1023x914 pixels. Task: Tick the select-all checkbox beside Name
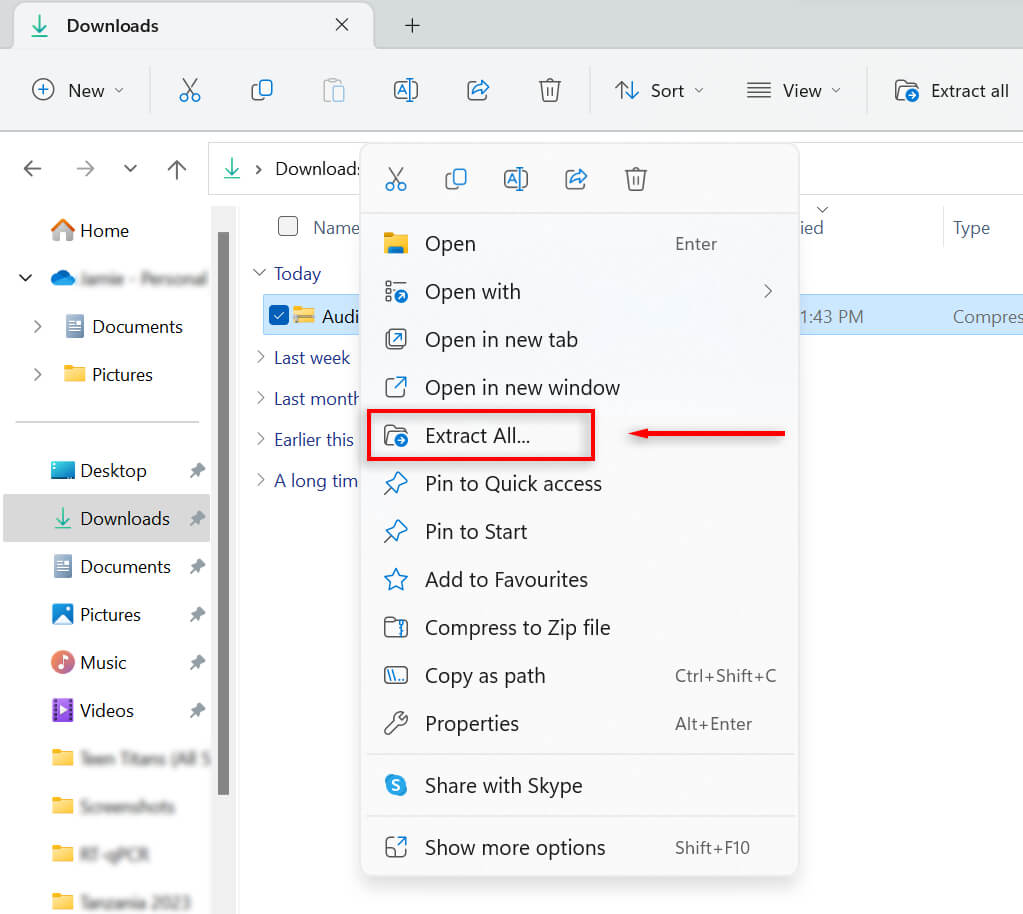click(x=288, y=226)
